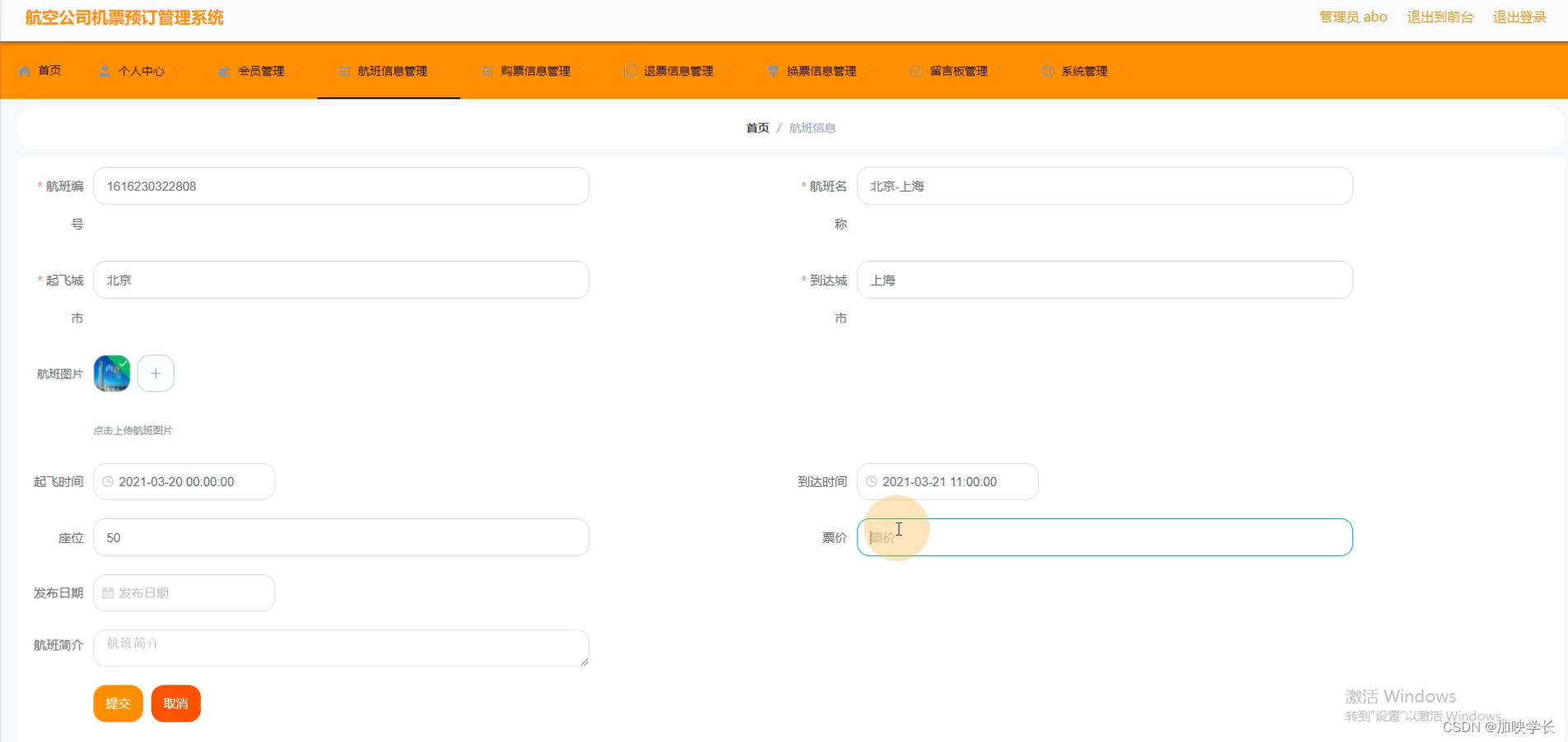Select the person icon on 个人中心 menu
This screenshot has height=742, width=1568.
click(104, 70)
